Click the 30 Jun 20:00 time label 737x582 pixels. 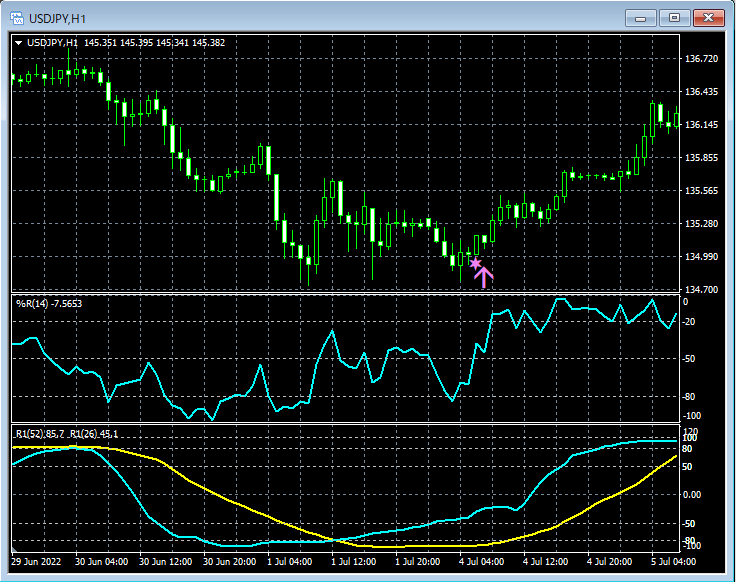point(229,562)
